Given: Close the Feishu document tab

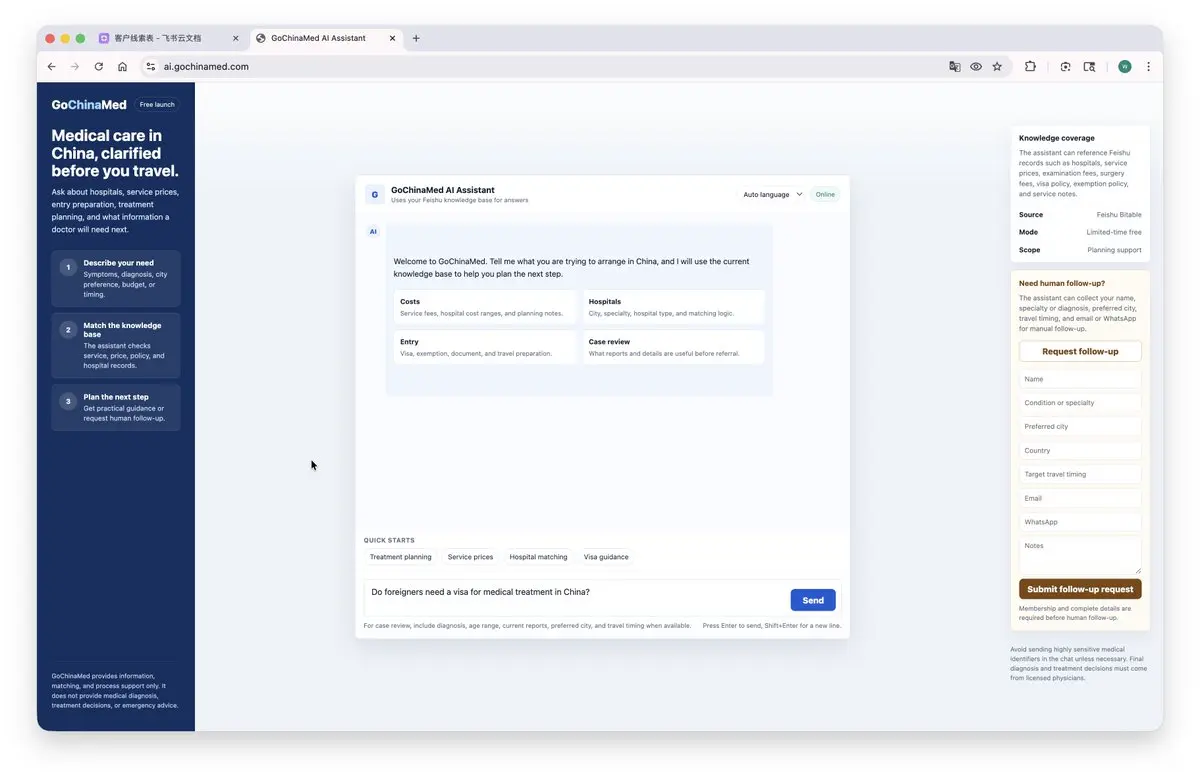Looking at the screenshot, I should (236, 39).
